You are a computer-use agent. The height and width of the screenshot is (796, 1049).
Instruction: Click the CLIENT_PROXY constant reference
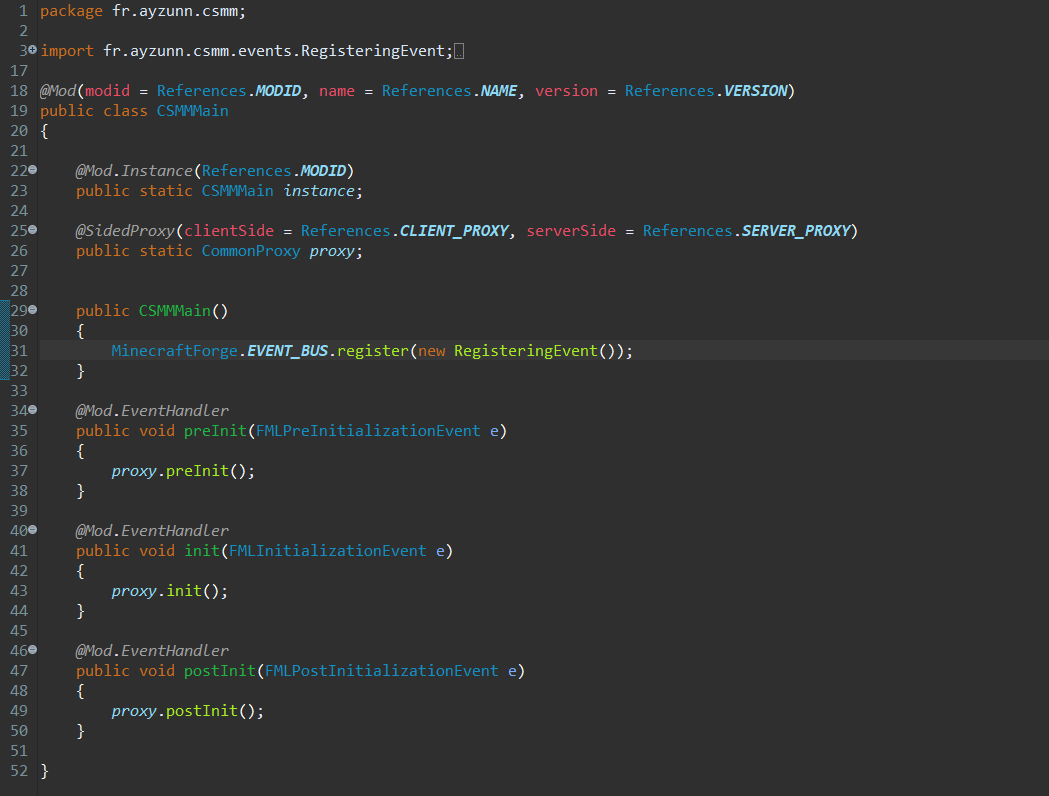click(x=456, y=231)
